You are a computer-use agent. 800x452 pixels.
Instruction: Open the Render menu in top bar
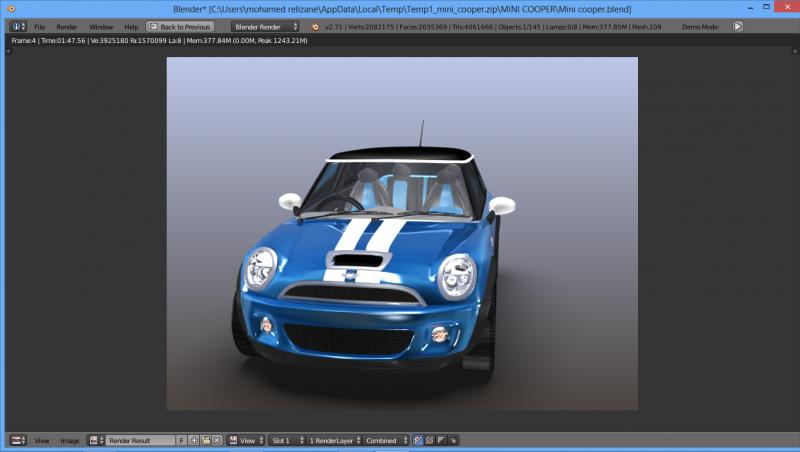click(66, 27)
